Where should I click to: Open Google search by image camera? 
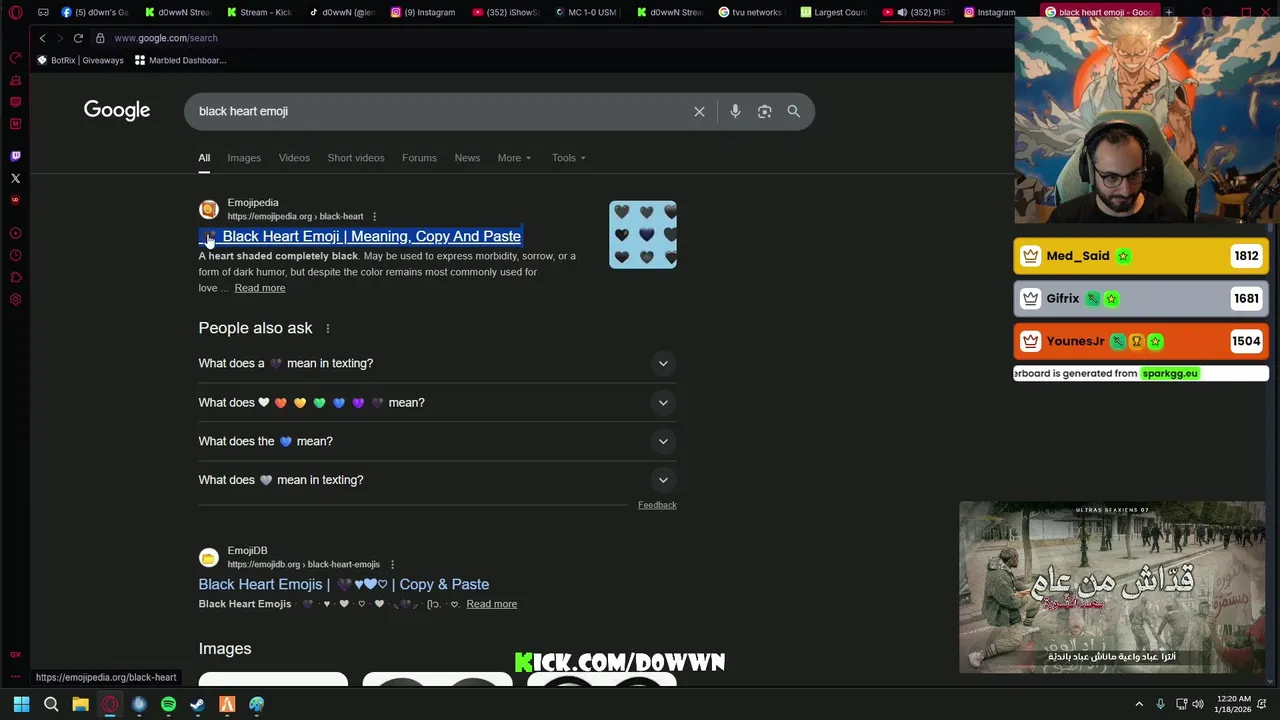(764, 111)
